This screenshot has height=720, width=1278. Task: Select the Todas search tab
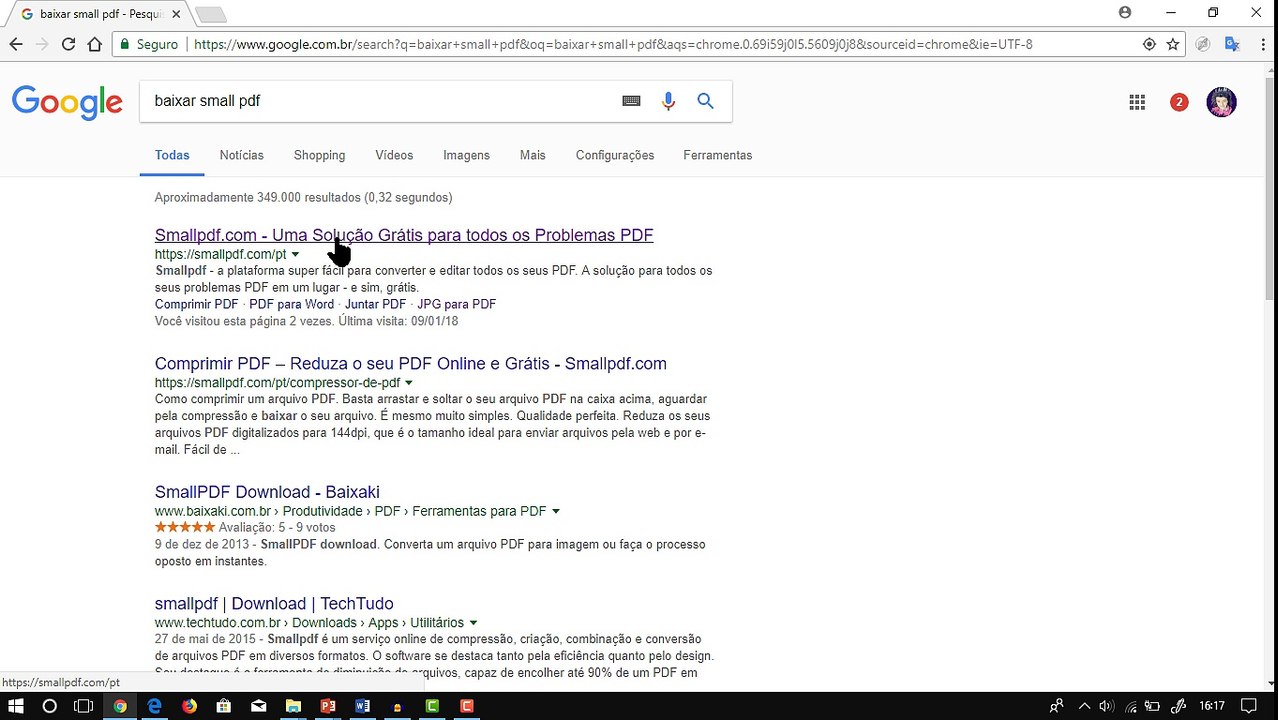(x=172, y=155)
